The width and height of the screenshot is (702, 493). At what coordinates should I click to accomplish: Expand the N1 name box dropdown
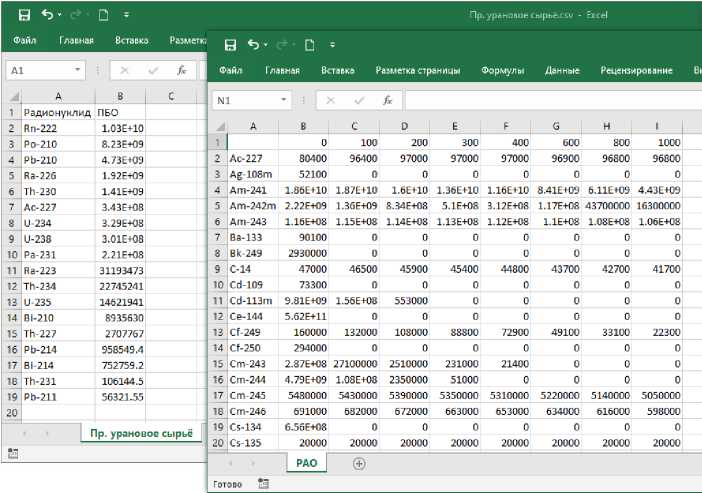285,101
